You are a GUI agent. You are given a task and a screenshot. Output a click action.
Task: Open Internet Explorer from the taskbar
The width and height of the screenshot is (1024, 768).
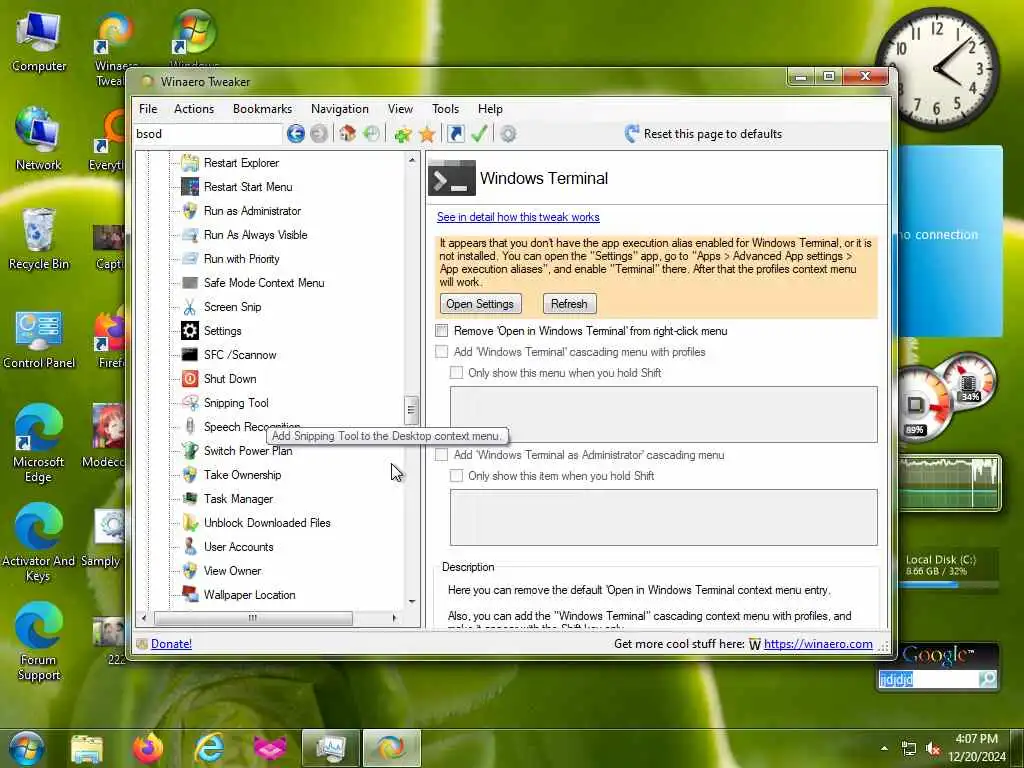click(x=209, y=748)
